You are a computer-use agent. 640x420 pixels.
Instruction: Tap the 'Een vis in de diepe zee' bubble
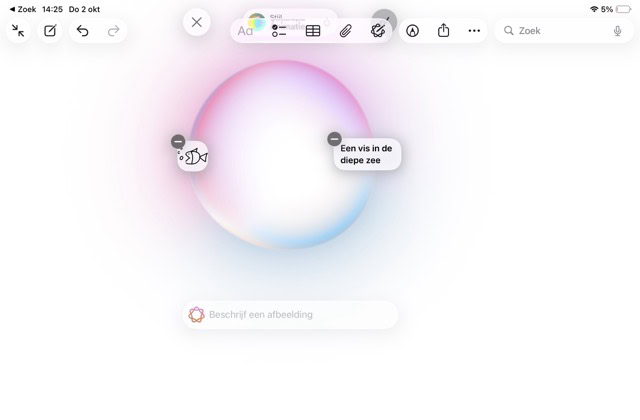tap(368, 155)
